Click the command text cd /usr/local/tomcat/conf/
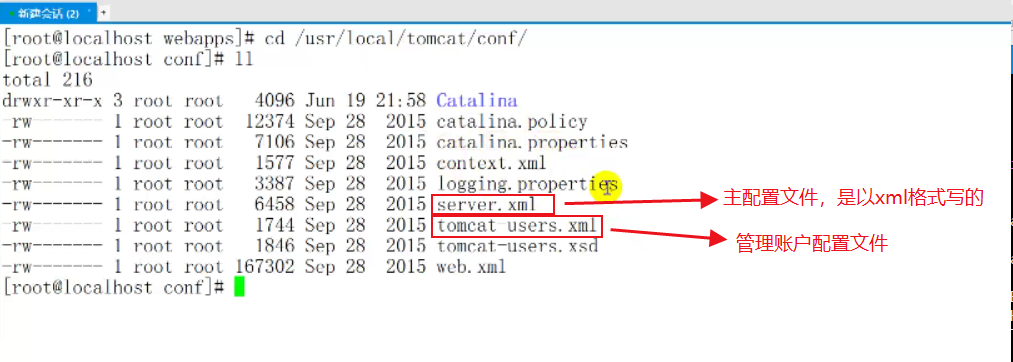The image size is (1013, 362). point(397,38)
